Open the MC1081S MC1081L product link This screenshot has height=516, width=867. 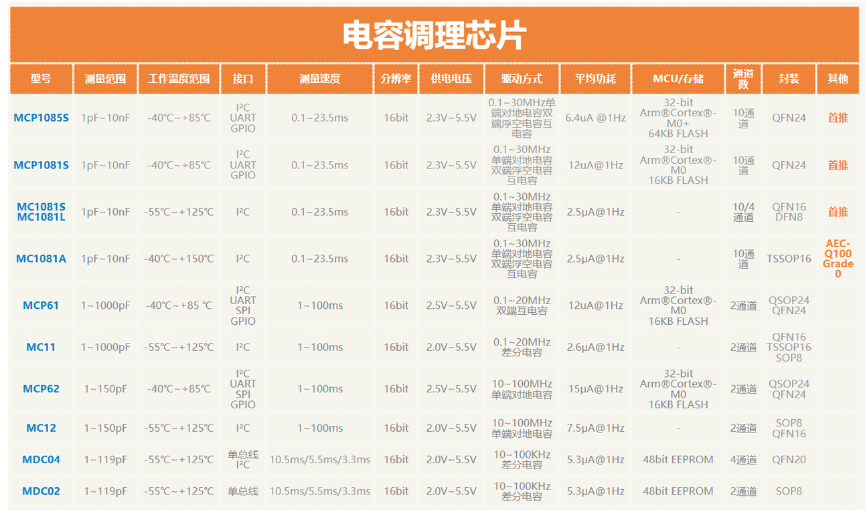(41, 212)
